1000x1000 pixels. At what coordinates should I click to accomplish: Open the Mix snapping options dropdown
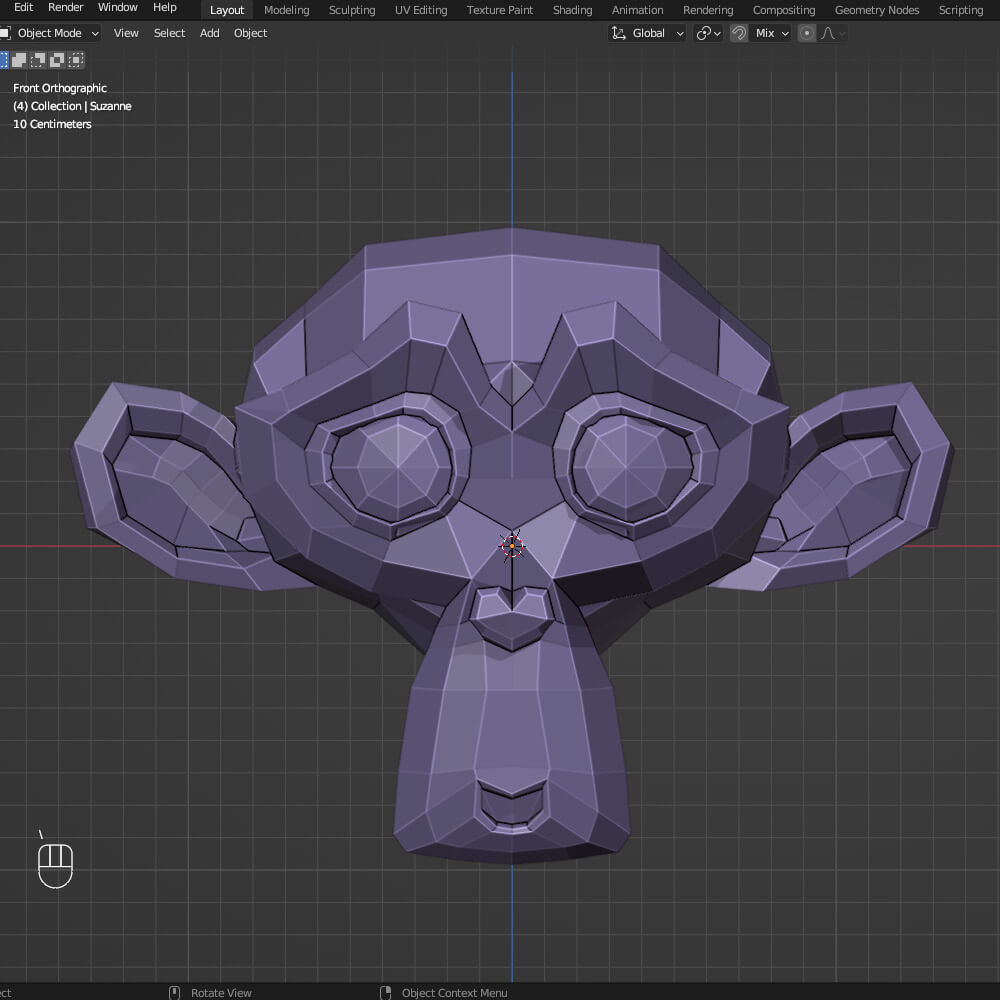coord(772,33)
